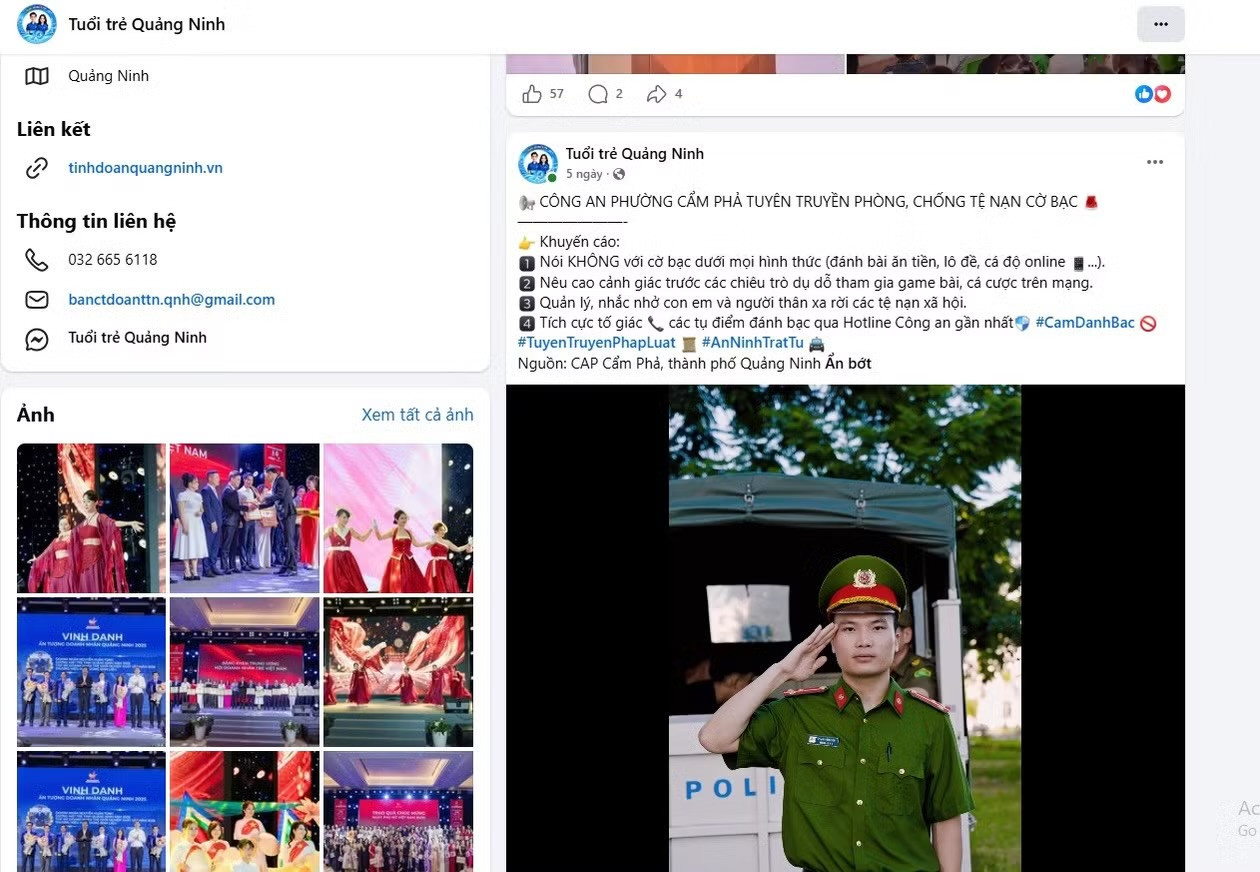
Task: Open the photo of the award handover on stage
Action: (x=245, y=518)
